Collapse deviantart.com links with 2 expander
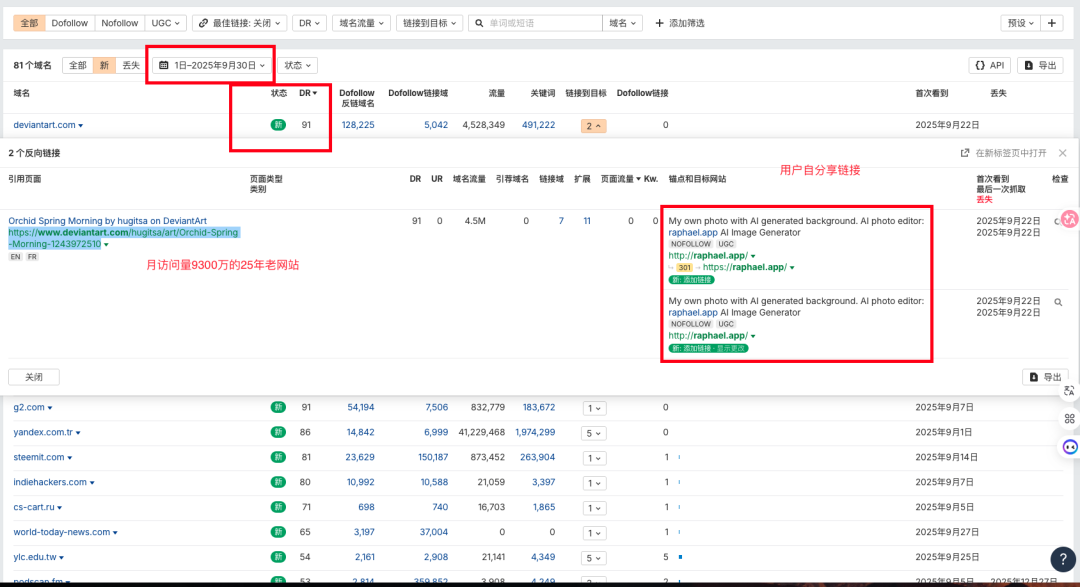Image resolution: width=1080 pixels, height=587 pixels. tap(593, 126)
